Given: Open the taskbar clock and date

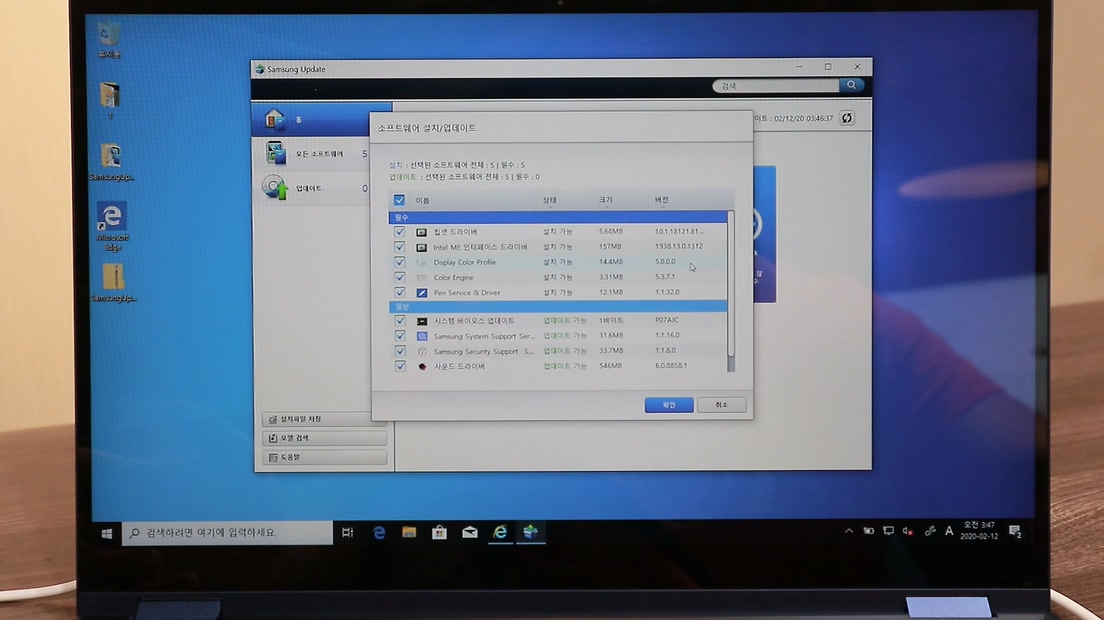Looking at the screenshot, I should coord(979,531).
